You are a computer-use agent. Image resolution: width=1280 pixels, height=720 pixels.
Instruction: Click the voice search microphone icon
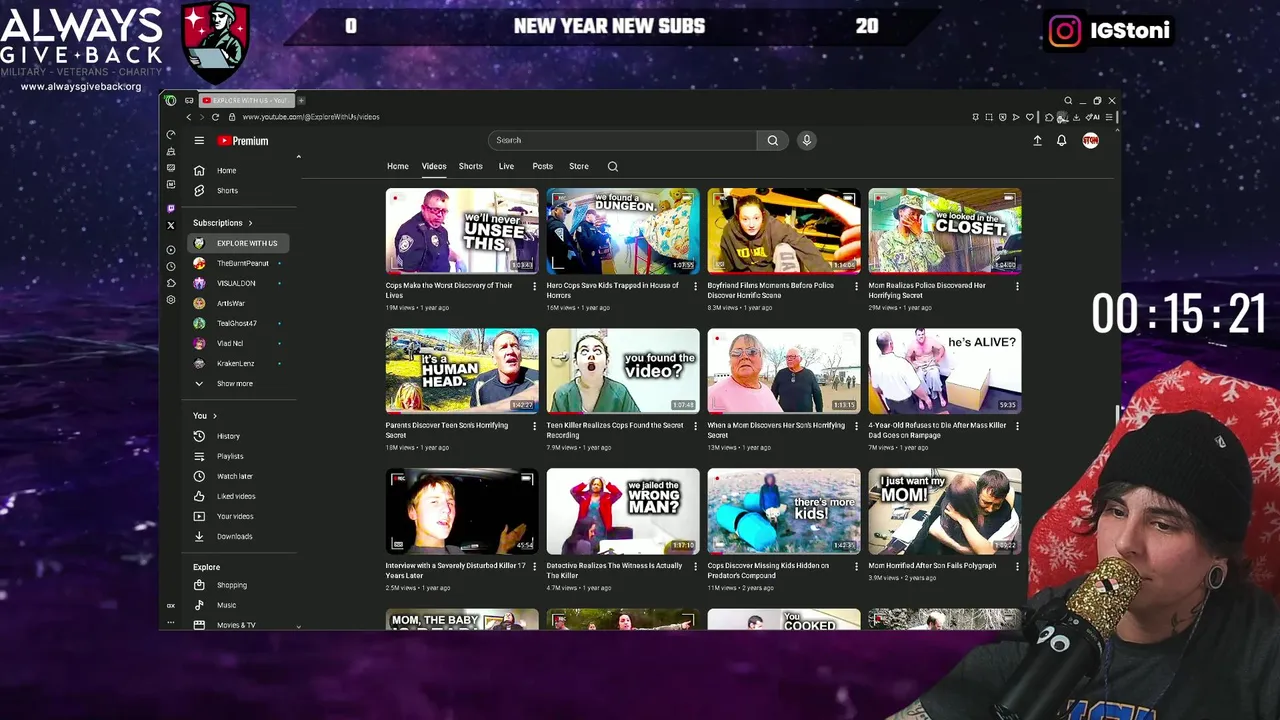pyautogui.click(x=807, y=140)
